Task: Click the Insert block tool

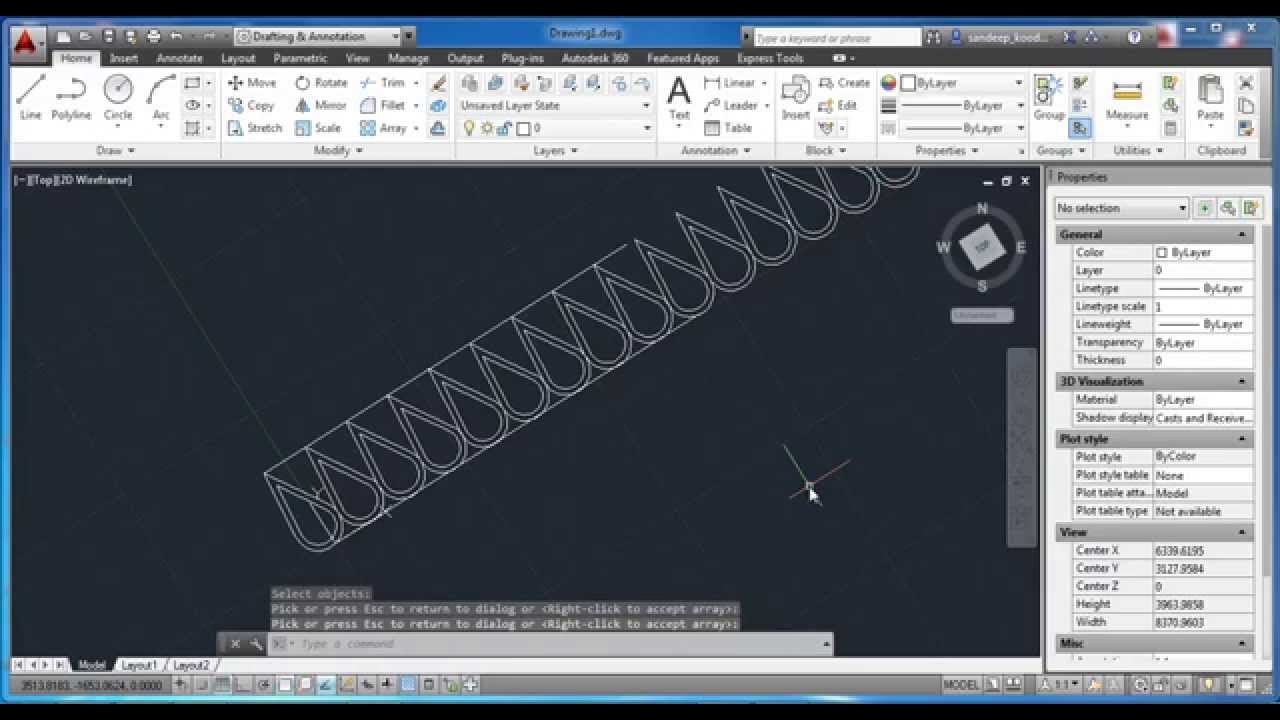Action: point(795,98)
